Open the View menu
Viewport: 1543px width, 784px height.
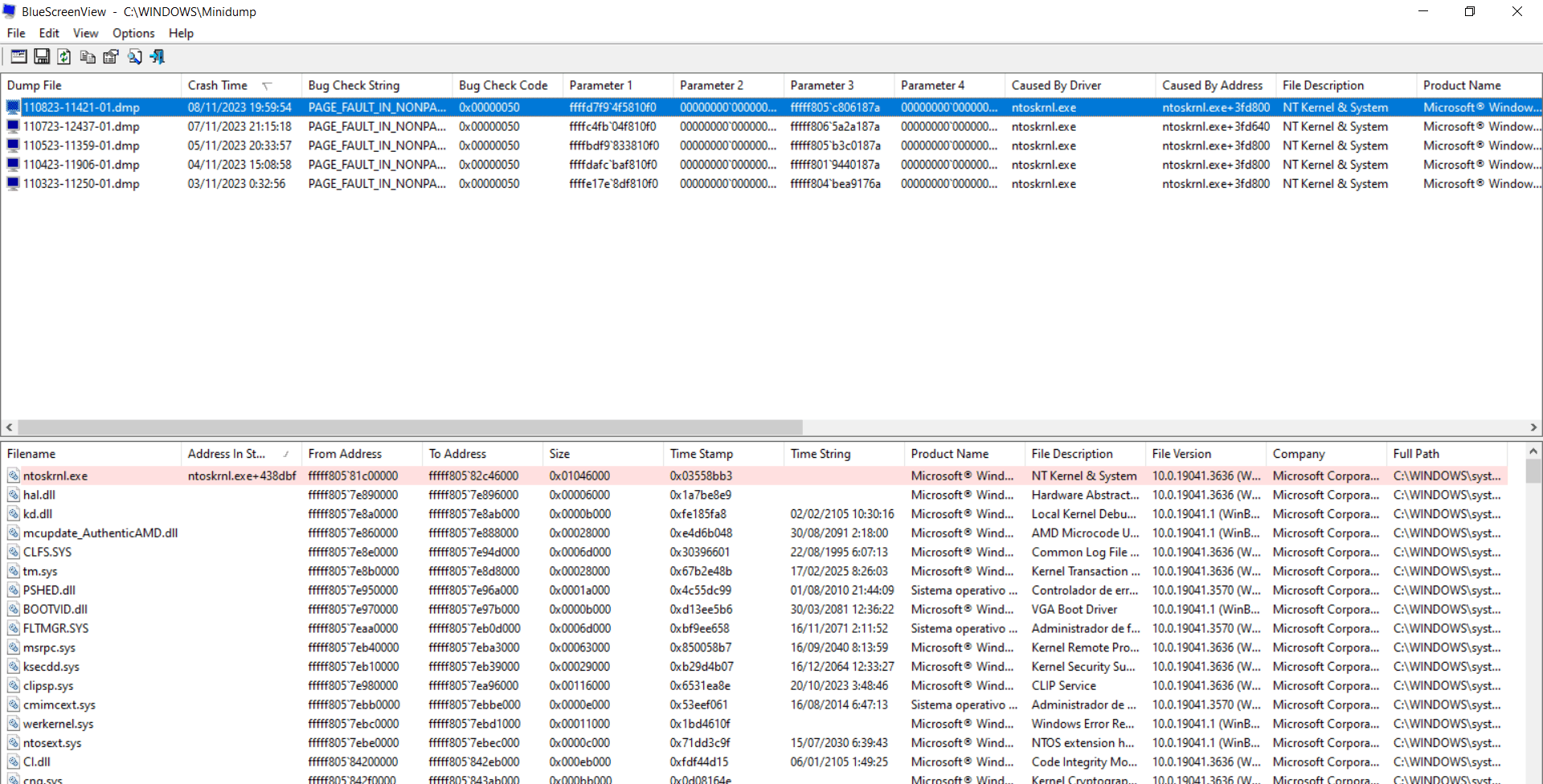pyautogui.click(x=85, y=33)
